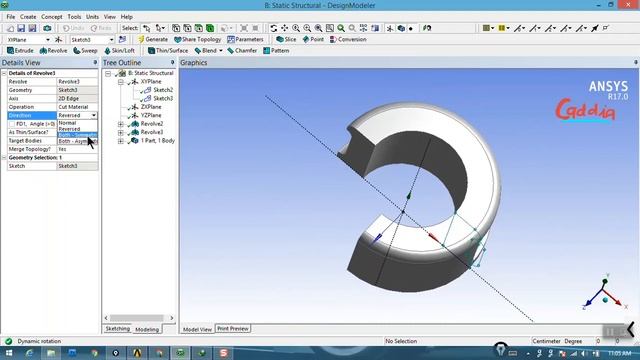Viewport: 640px width, 360px height.
Task: Click the New Plane icon
Action: 58,40
